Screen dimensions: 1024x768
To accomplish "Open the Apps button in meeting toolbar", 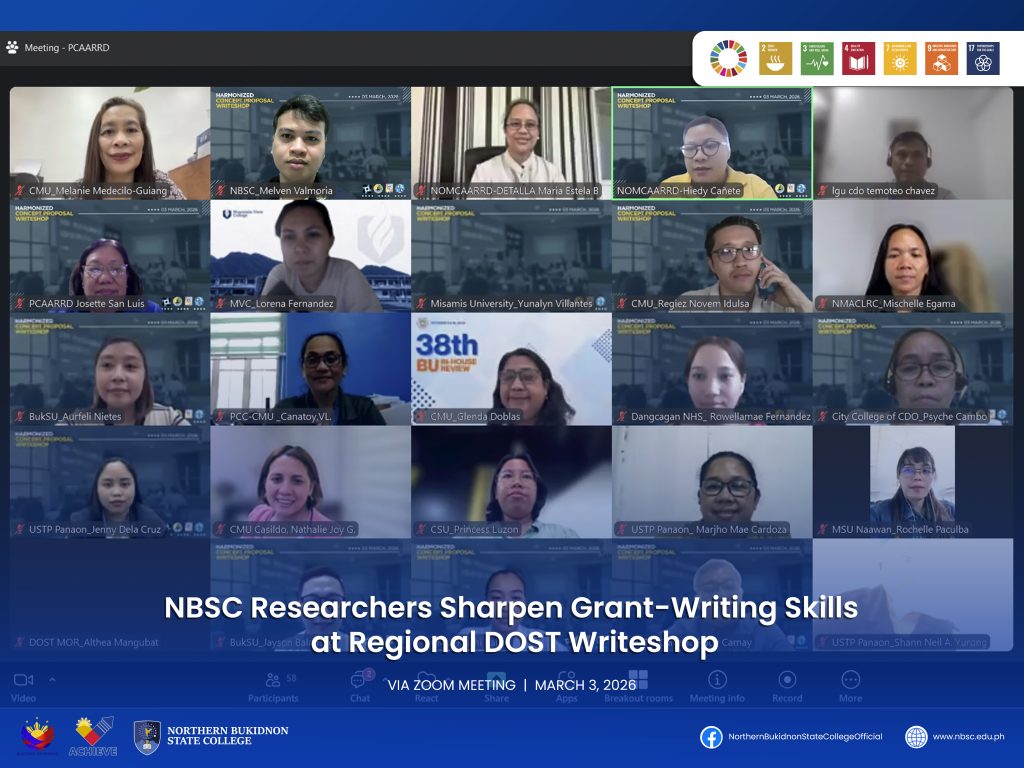I will pyautogui.click(x=566, y=686).
